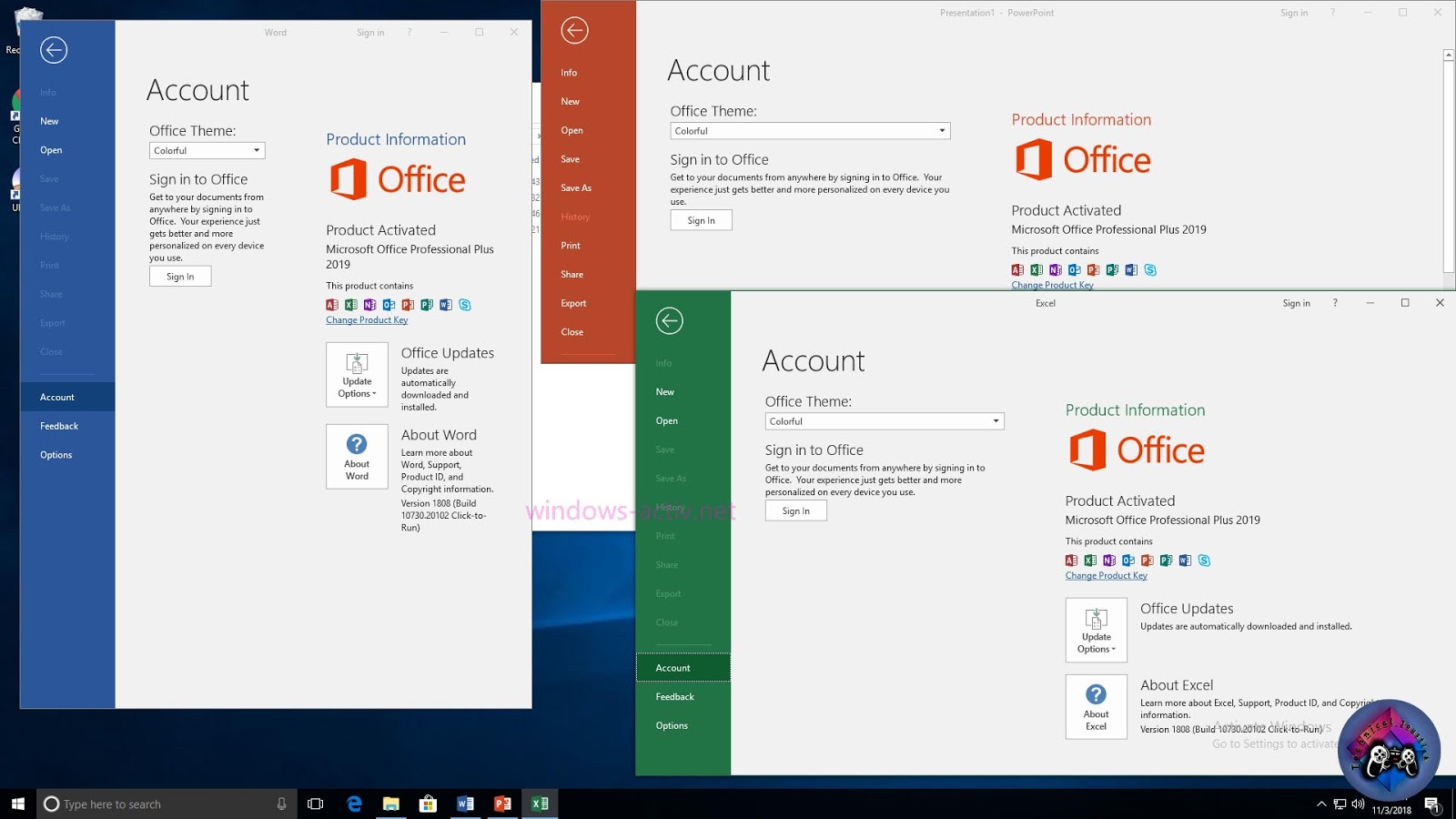The image size is (1456, 819).
Task: Go back using Word's back arrow
Action: coord(54,50)
